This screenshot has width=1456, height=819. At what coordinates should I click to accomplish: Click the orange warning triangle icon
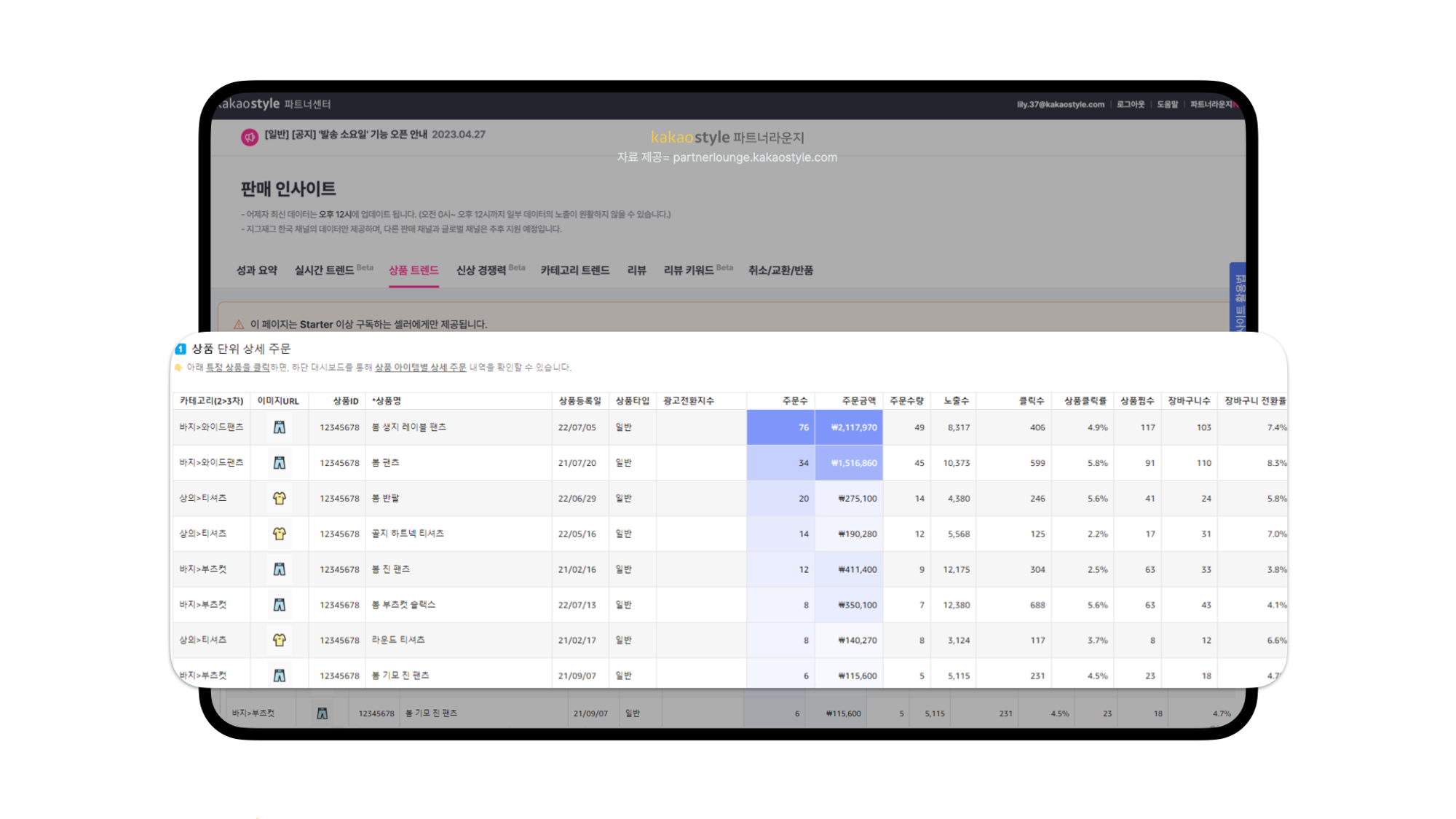239,324
